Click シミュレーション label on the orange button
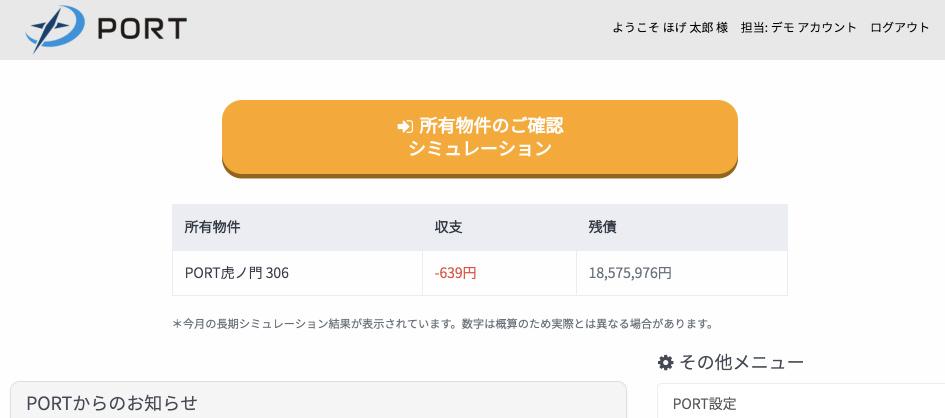This screenshot has height=418, width=945. click(x=480, y=149)
